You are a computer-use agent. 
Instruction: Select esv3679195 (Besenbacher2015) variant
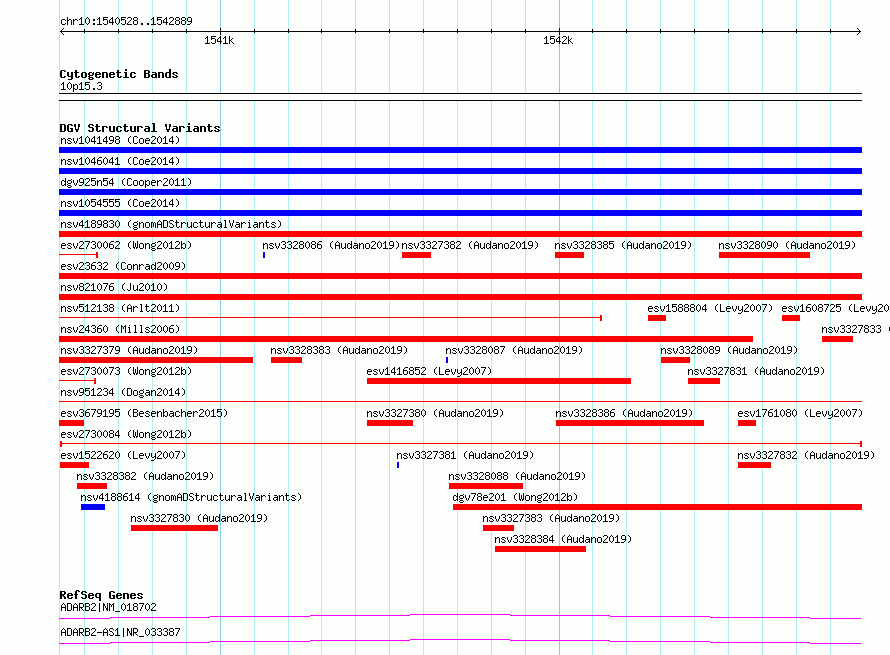point(144,413)
